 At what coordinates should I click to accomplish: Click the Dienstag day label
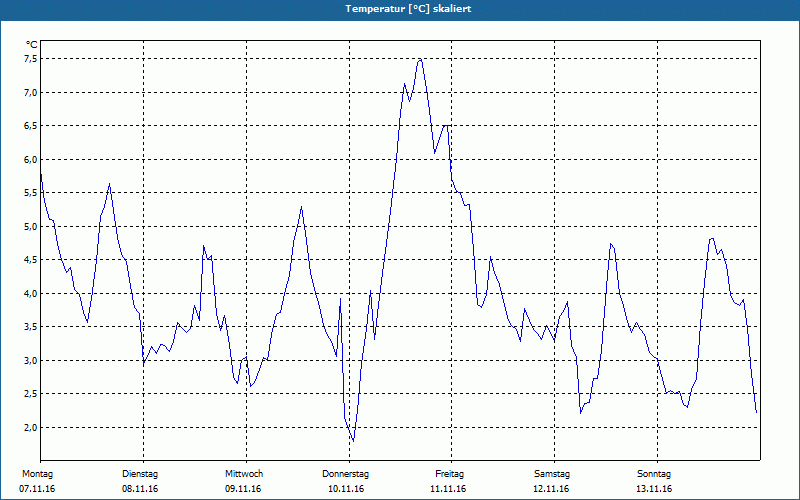coord(140,474)
